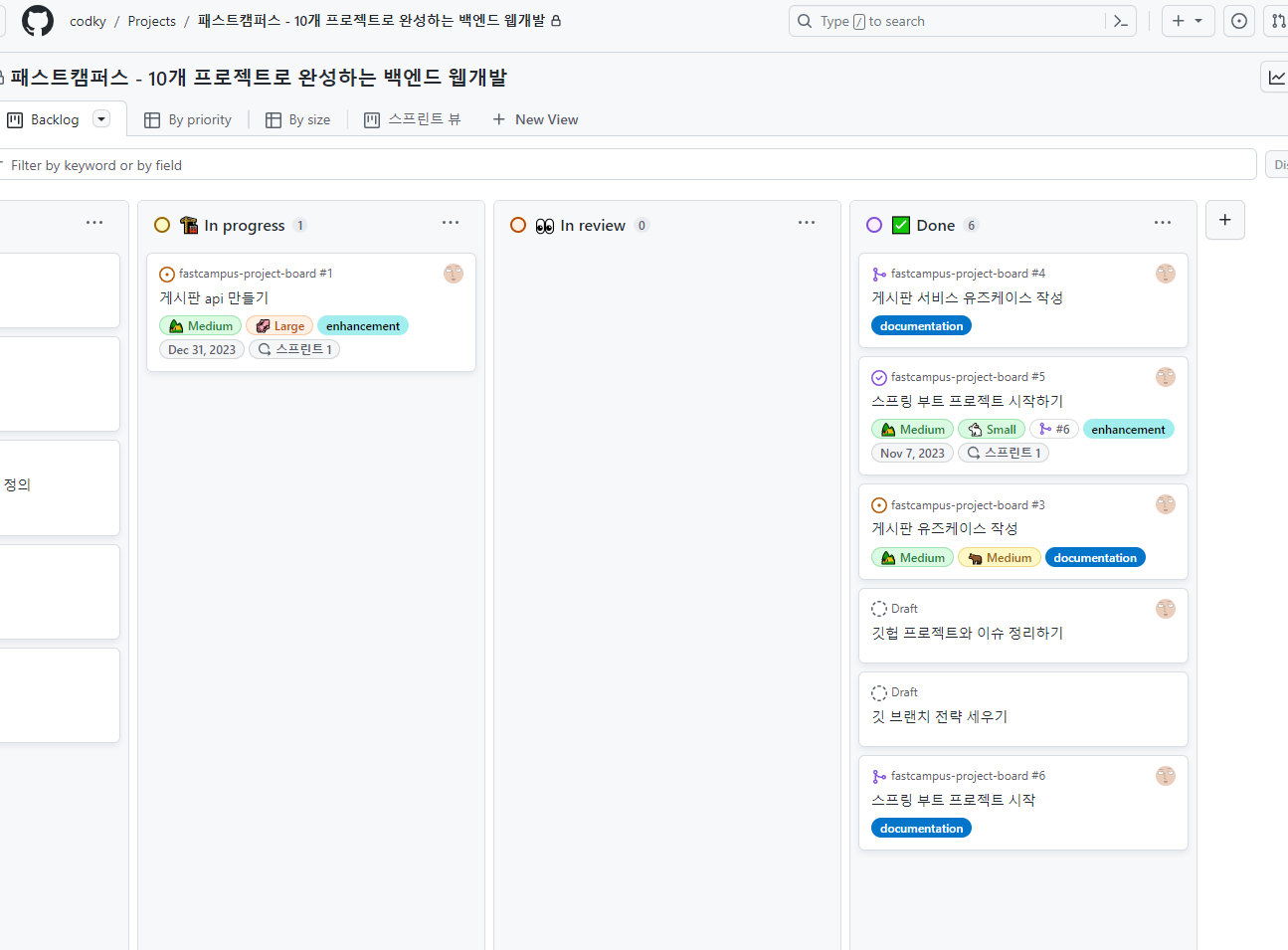
Task: Click the open issue icon on card #3
Action: (x=879, y=505)
